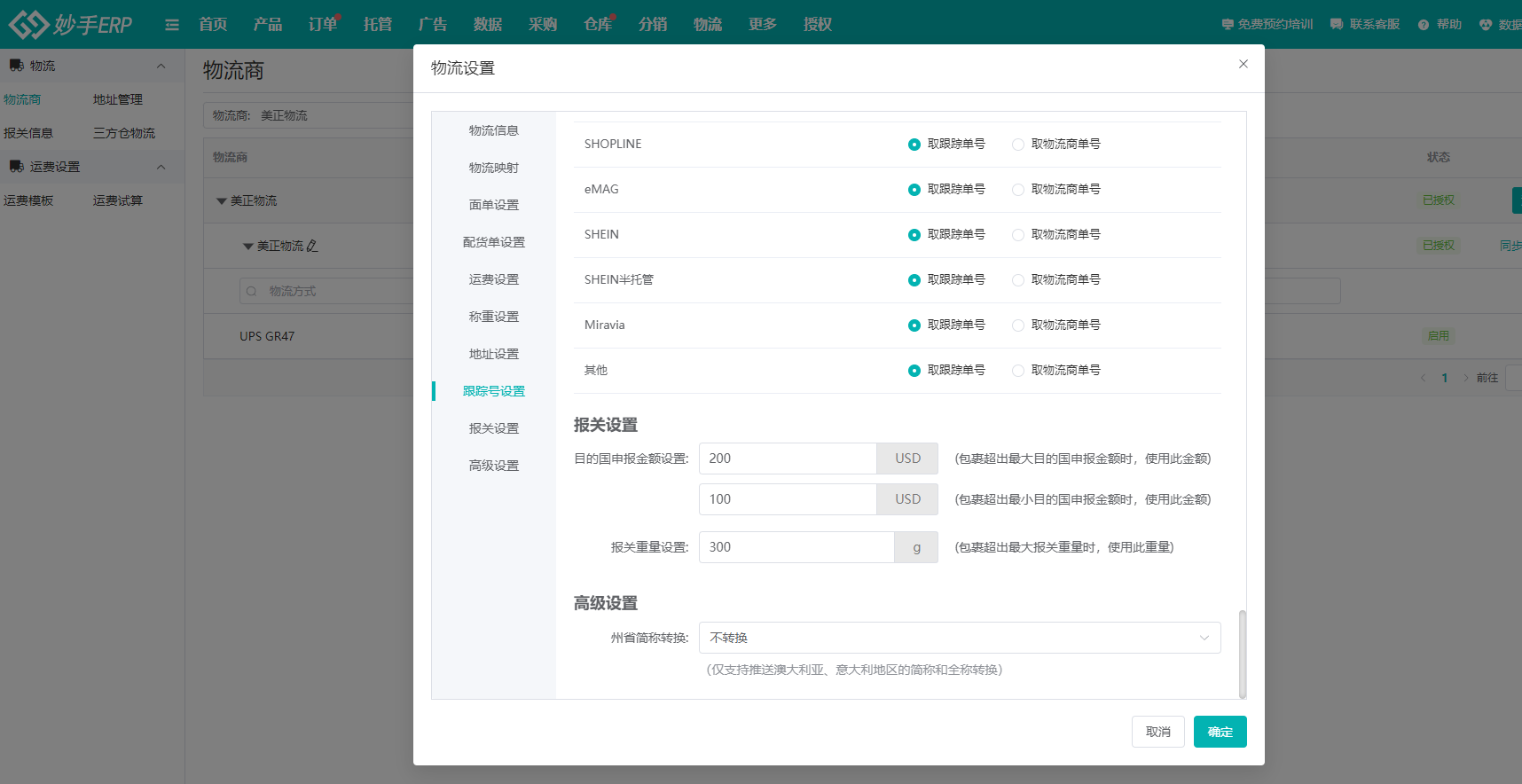Collapse the top-level 美正物流 tree row
The height and width of the screenshot is (784, 1522).
tap(222, 201)
